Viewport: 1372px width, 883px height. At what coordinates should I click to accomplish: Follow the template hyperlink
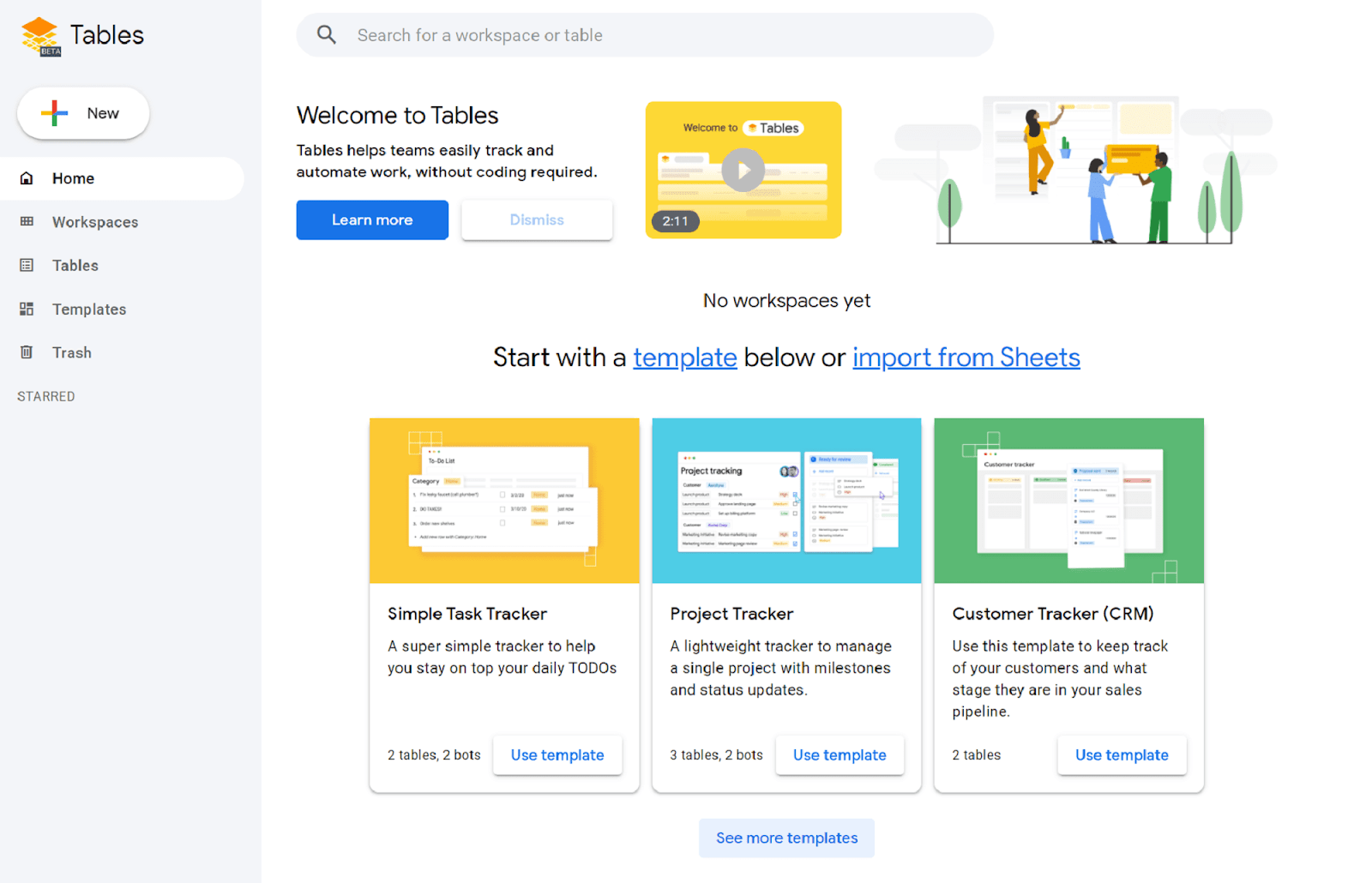[685, 357]
